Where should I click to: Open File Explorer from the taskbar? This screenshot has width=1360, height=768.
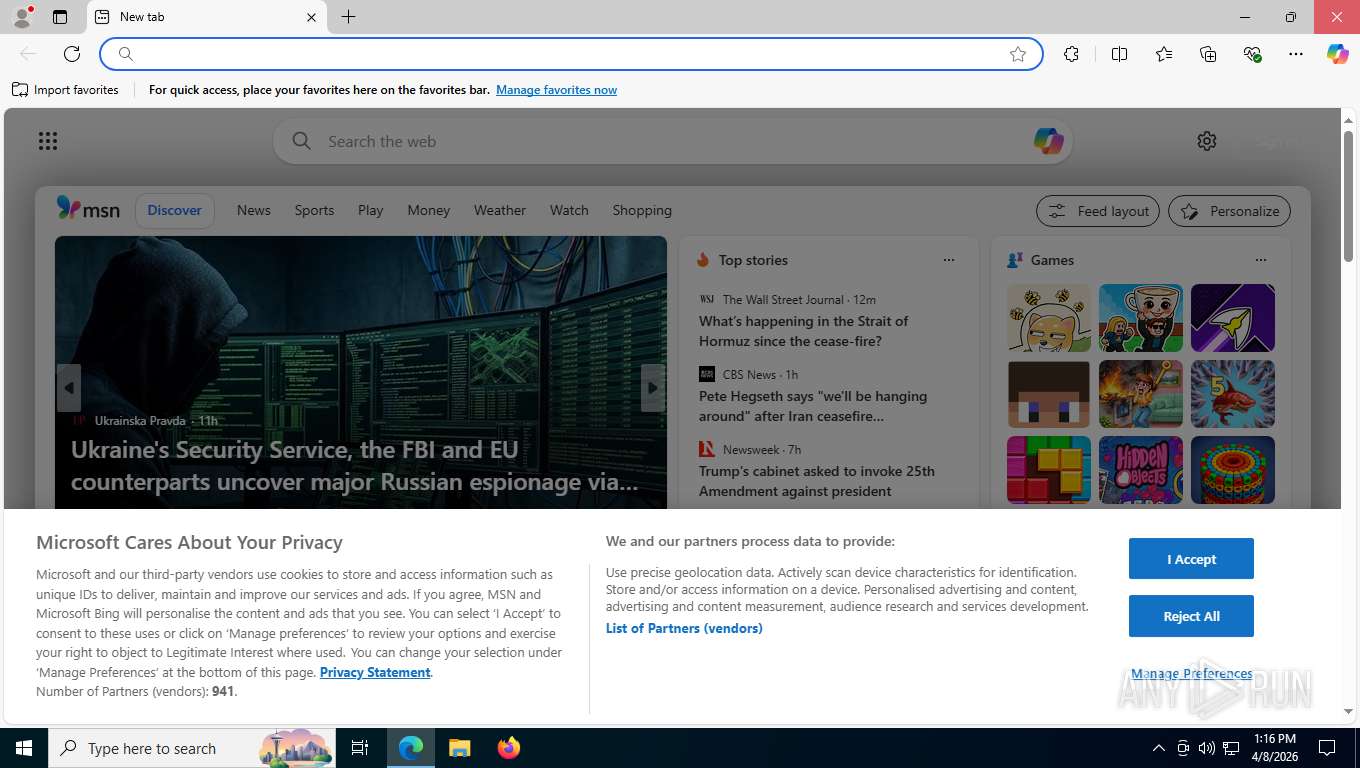tap(459, 748)
